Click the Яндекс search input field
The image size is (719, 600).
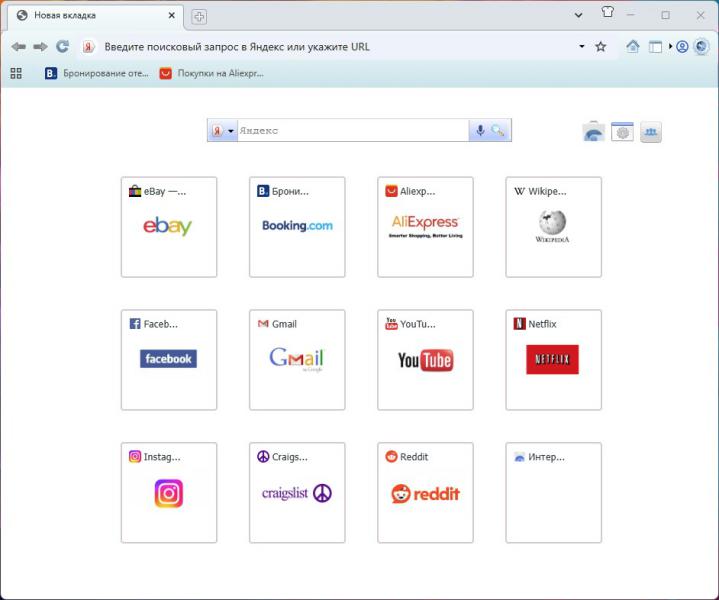(350, 131)
